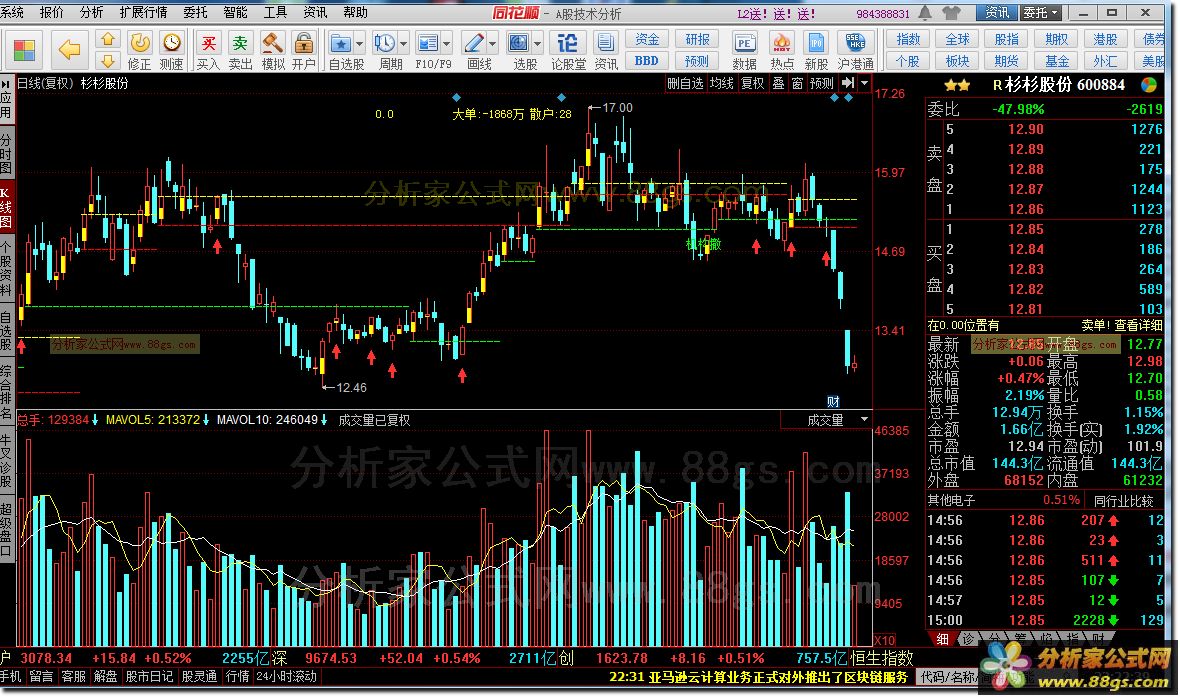1180x697 pixels.
Task: Toggle 窗 multi-window mode
Action: point(797,83)
